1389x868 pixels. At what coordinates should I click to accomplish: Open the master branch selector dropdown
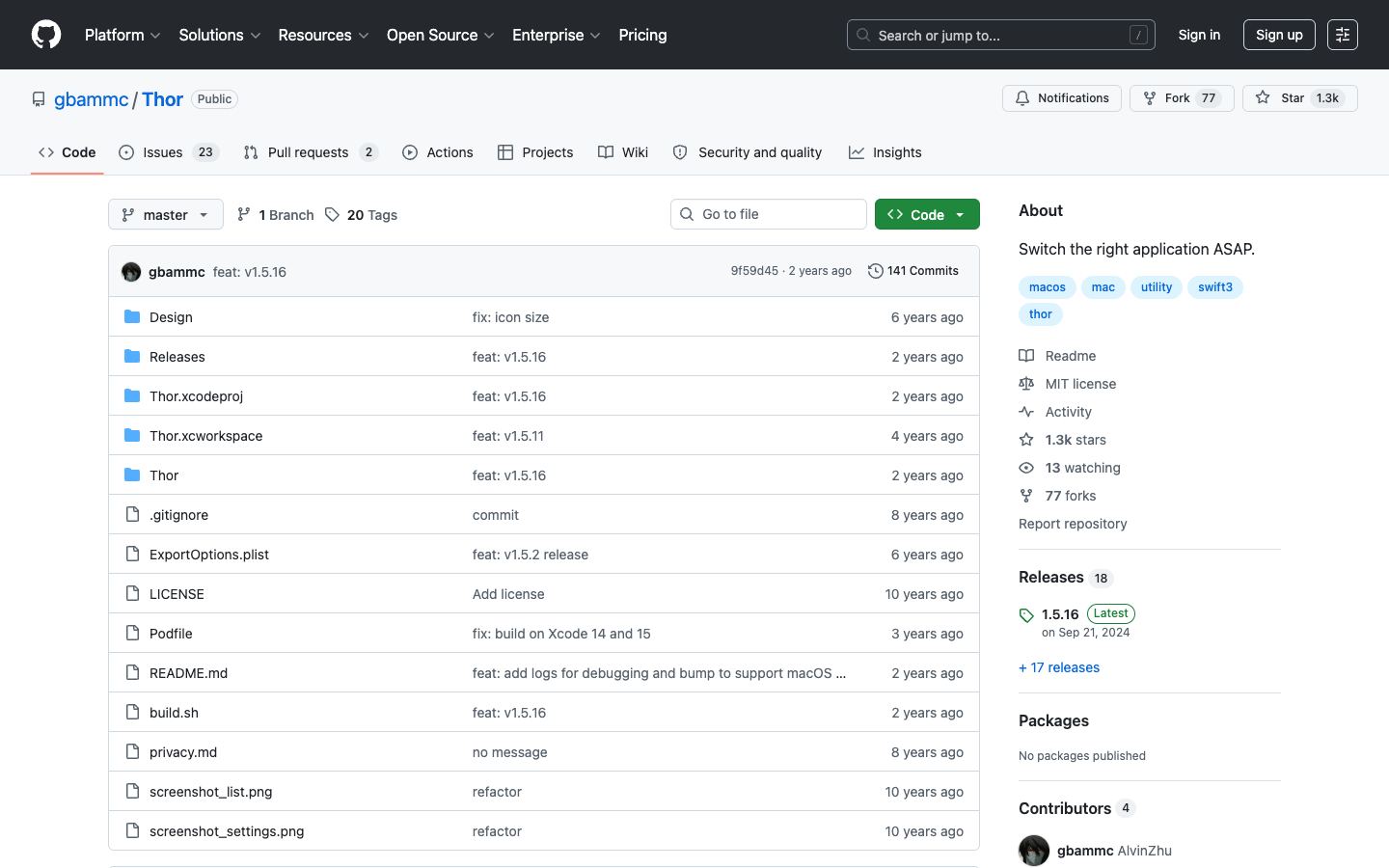166,214
